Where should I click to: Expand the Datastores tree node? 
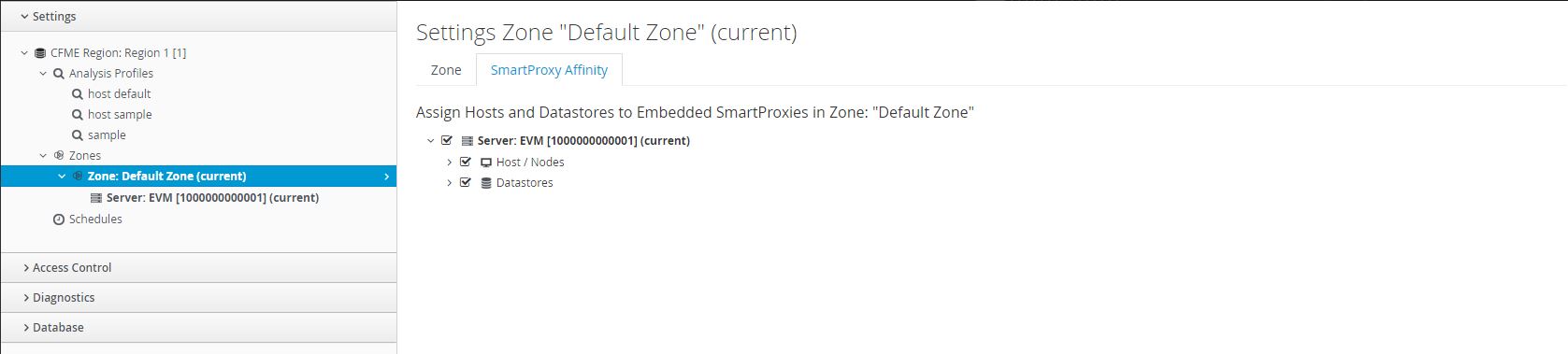[x=449, y=183]
